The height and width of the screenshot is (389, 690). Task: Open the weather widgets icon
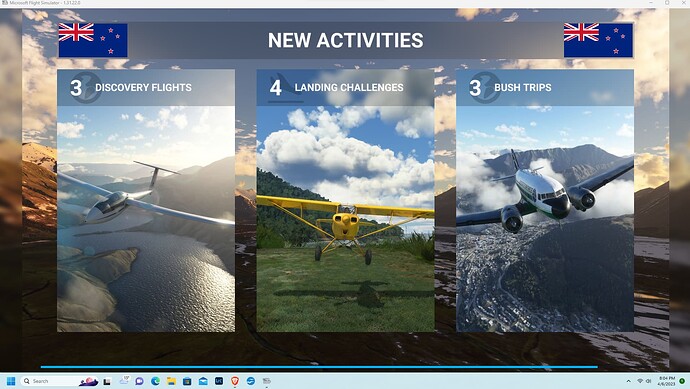click(x=124, y=381)
